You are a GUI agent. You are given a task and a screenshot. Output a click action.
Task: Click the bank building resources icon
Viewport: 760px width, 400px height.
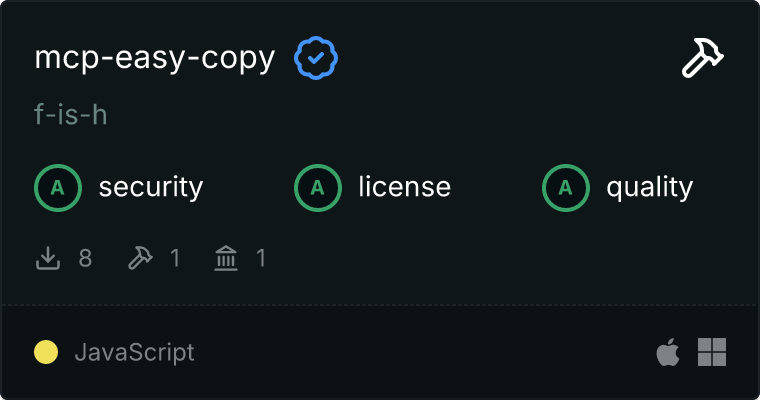pos(226,258)
